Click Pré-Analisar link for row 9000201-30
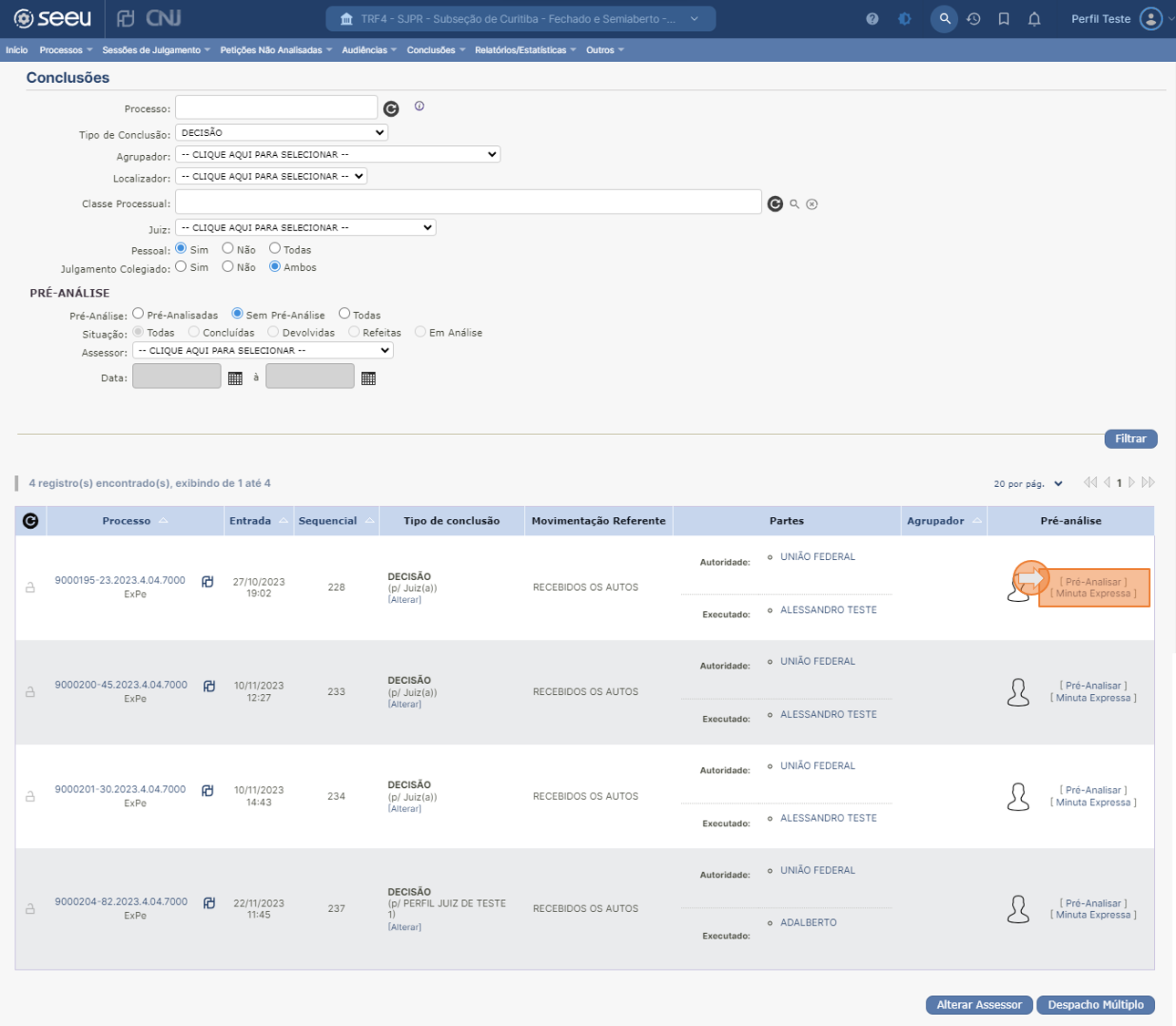 click(1093, 790)
